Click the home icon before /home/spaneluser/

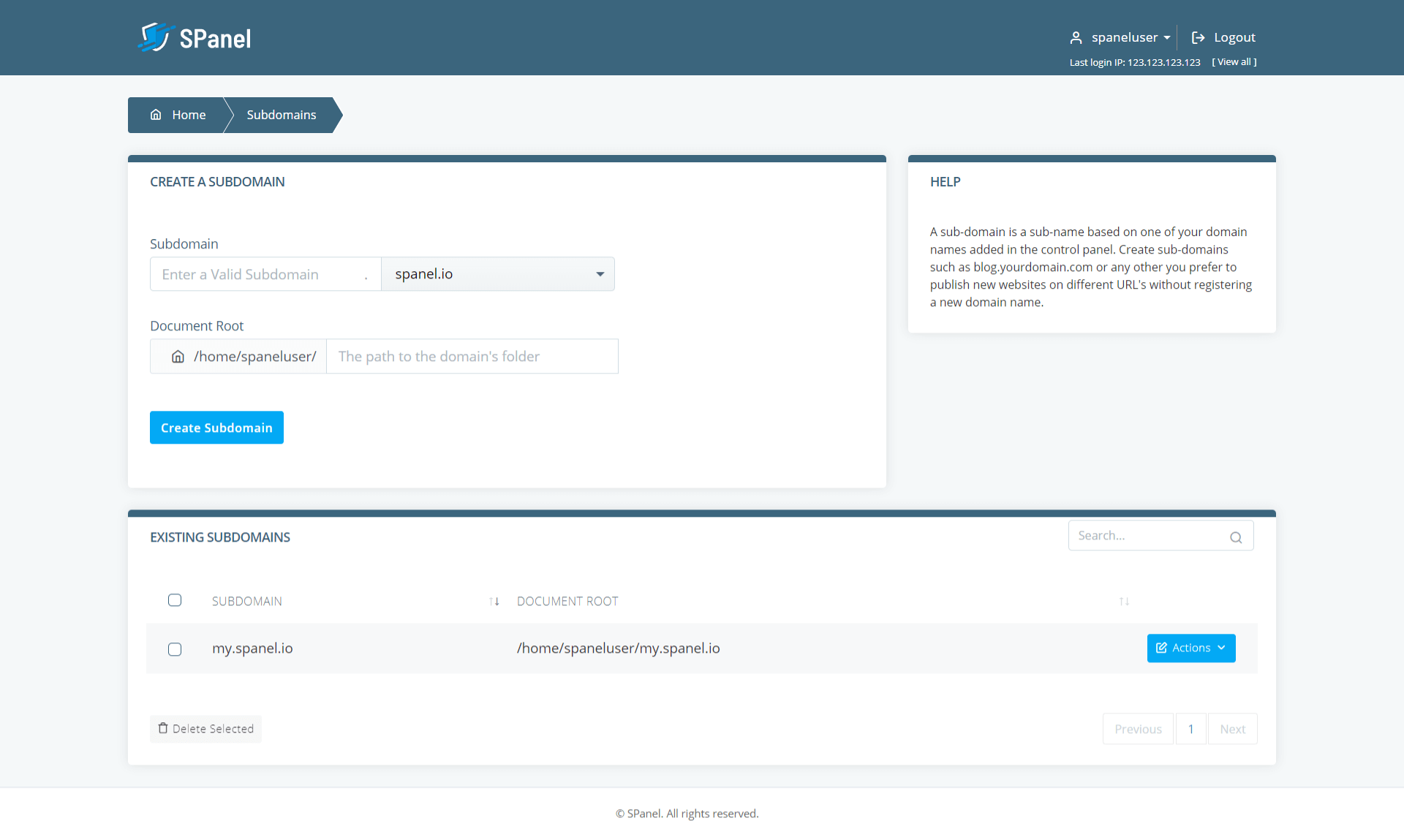tap(178, 357)
